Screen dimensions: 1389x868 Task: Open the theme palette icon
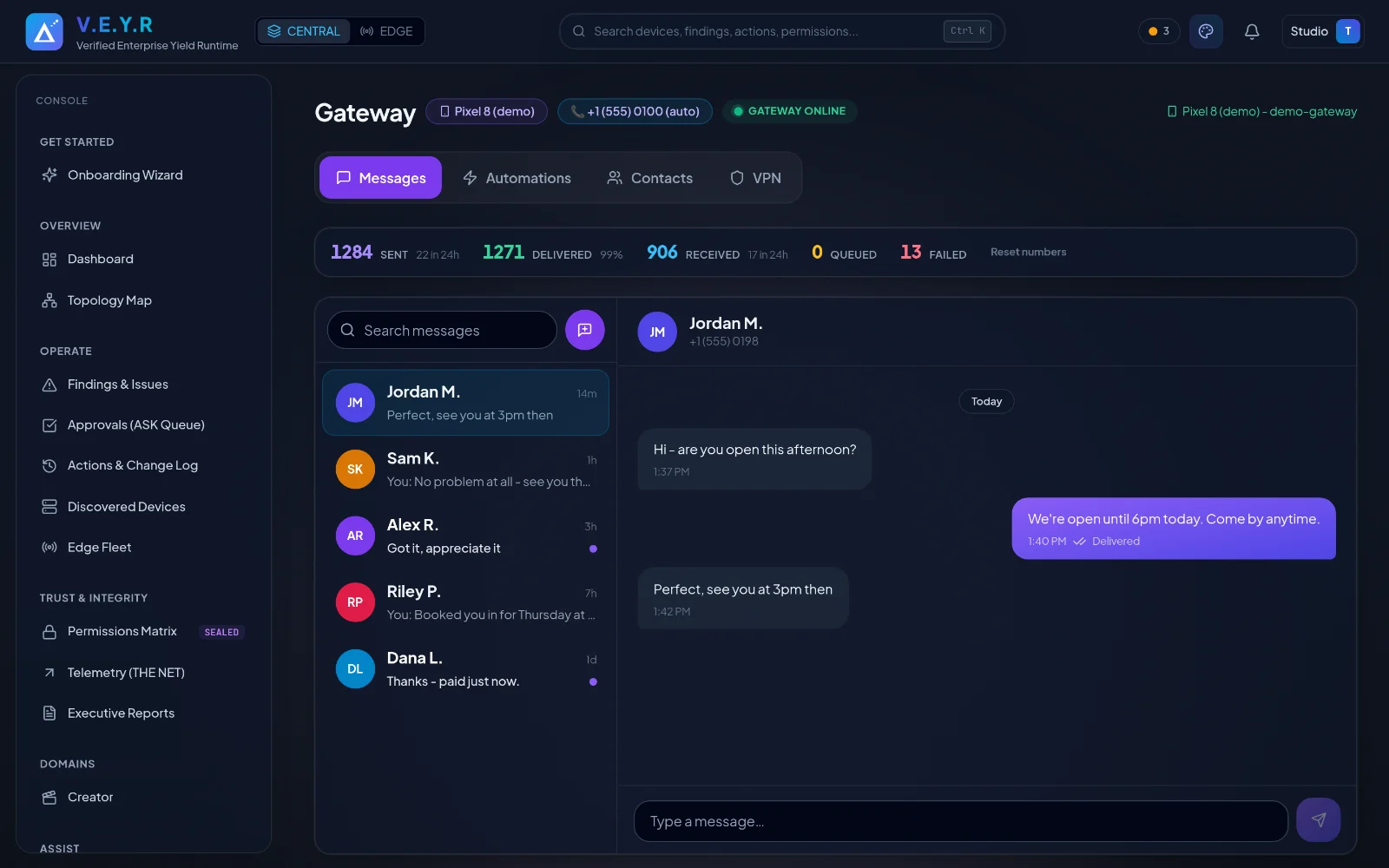1206,31
